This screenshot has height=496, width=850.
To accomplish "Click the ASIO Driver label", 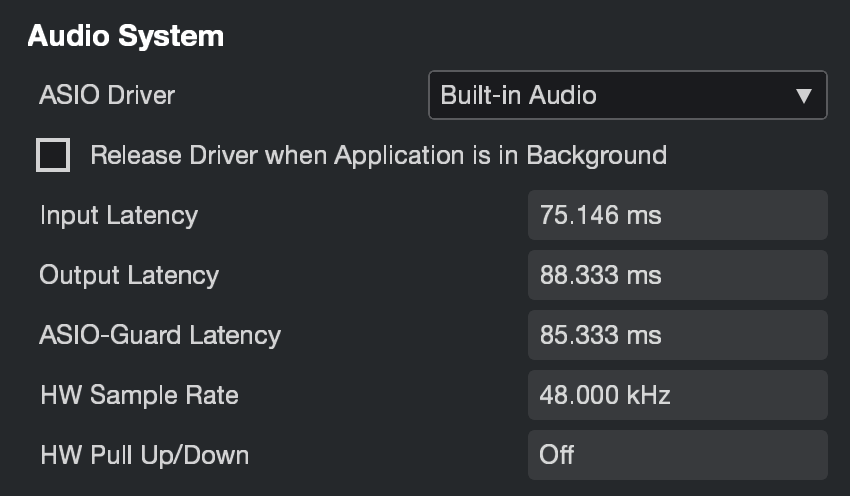I will coord(107,95).
